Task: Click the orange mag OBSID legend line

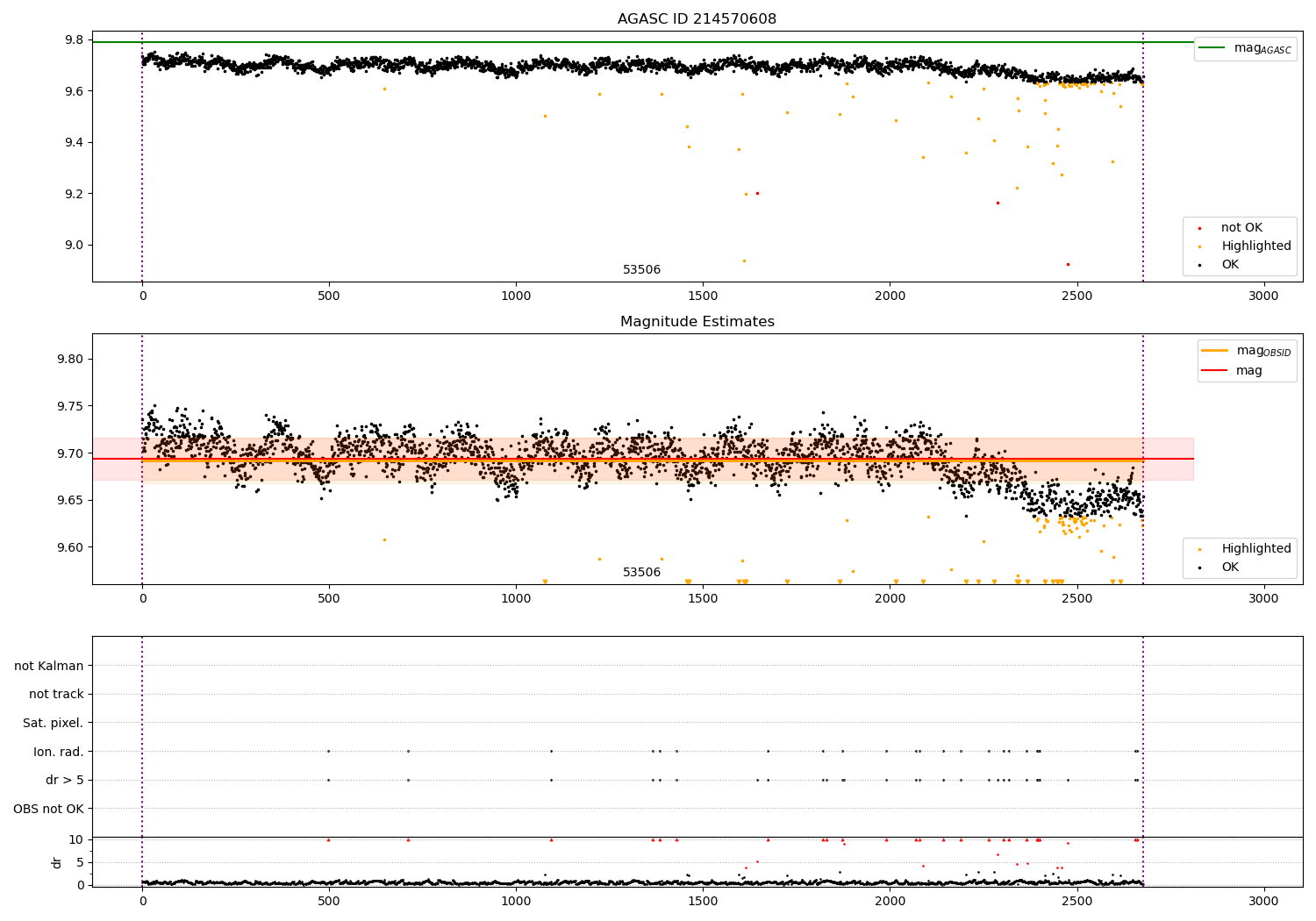Action: (x=1215, y=351)
